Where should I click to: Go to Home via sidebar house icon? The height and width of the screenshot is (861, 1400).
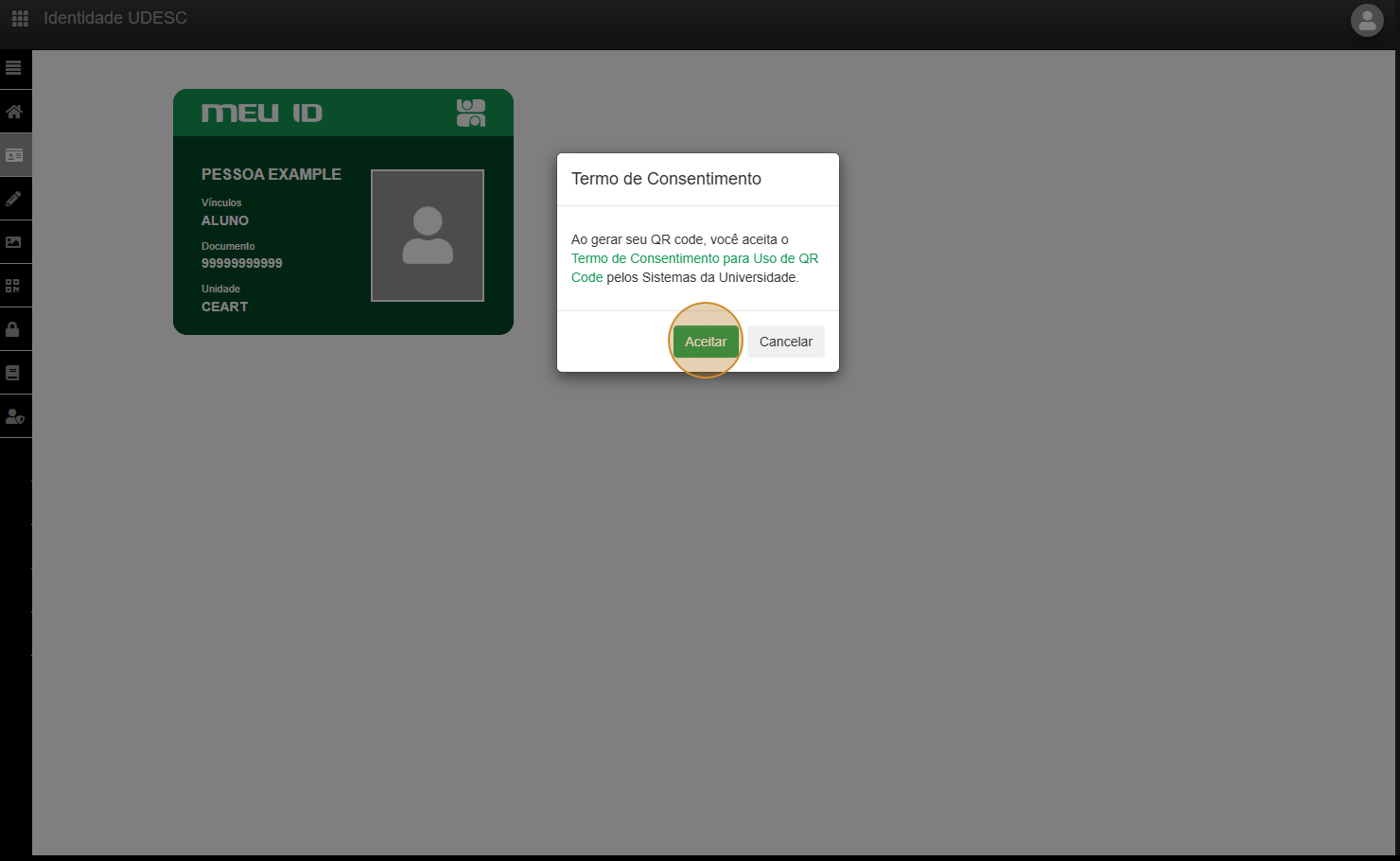click(14, 112)
